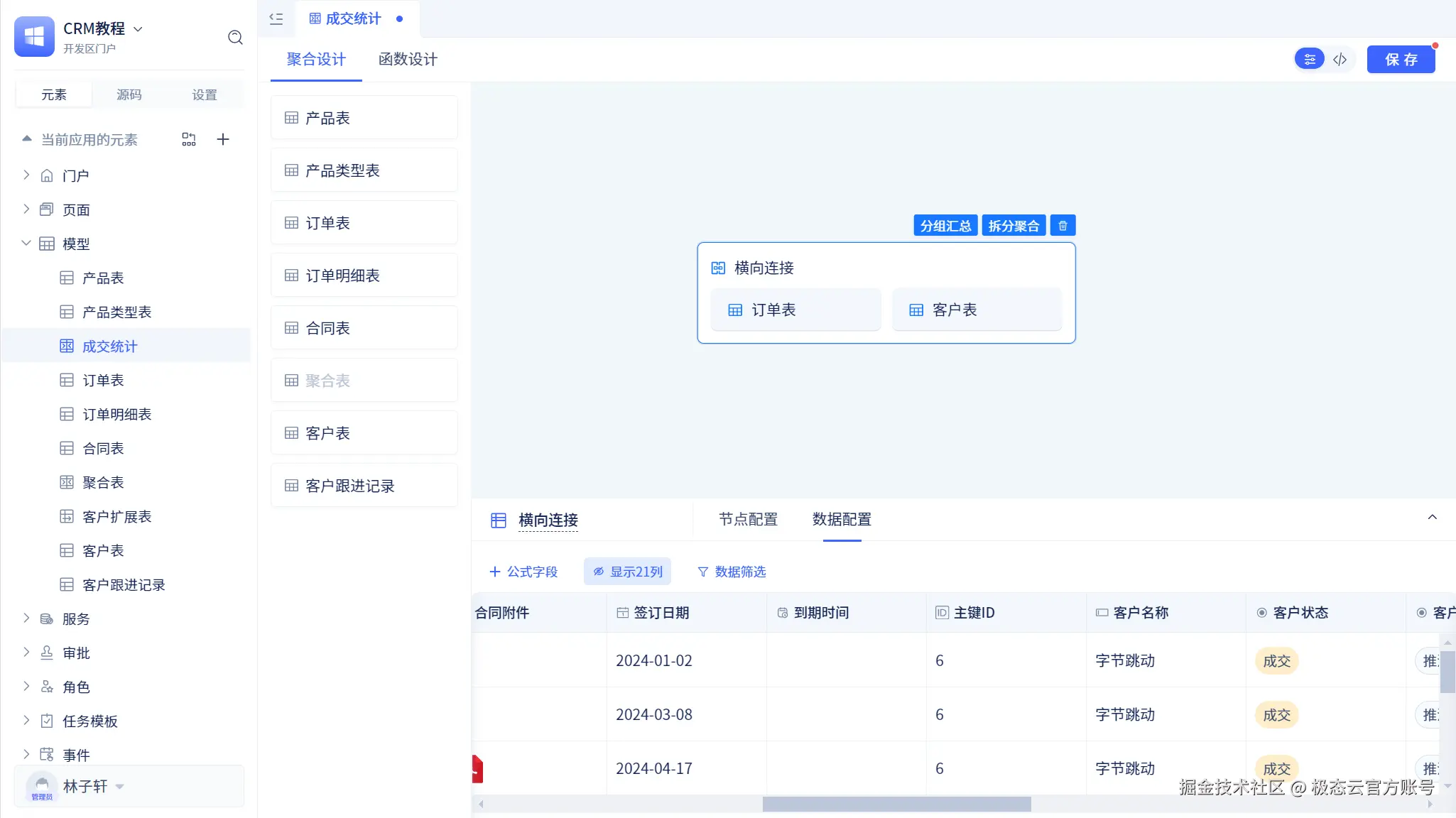This screenshot has height=818, width=1456.
Task: Open the 节点配置 tab
Action: (748, 519)
